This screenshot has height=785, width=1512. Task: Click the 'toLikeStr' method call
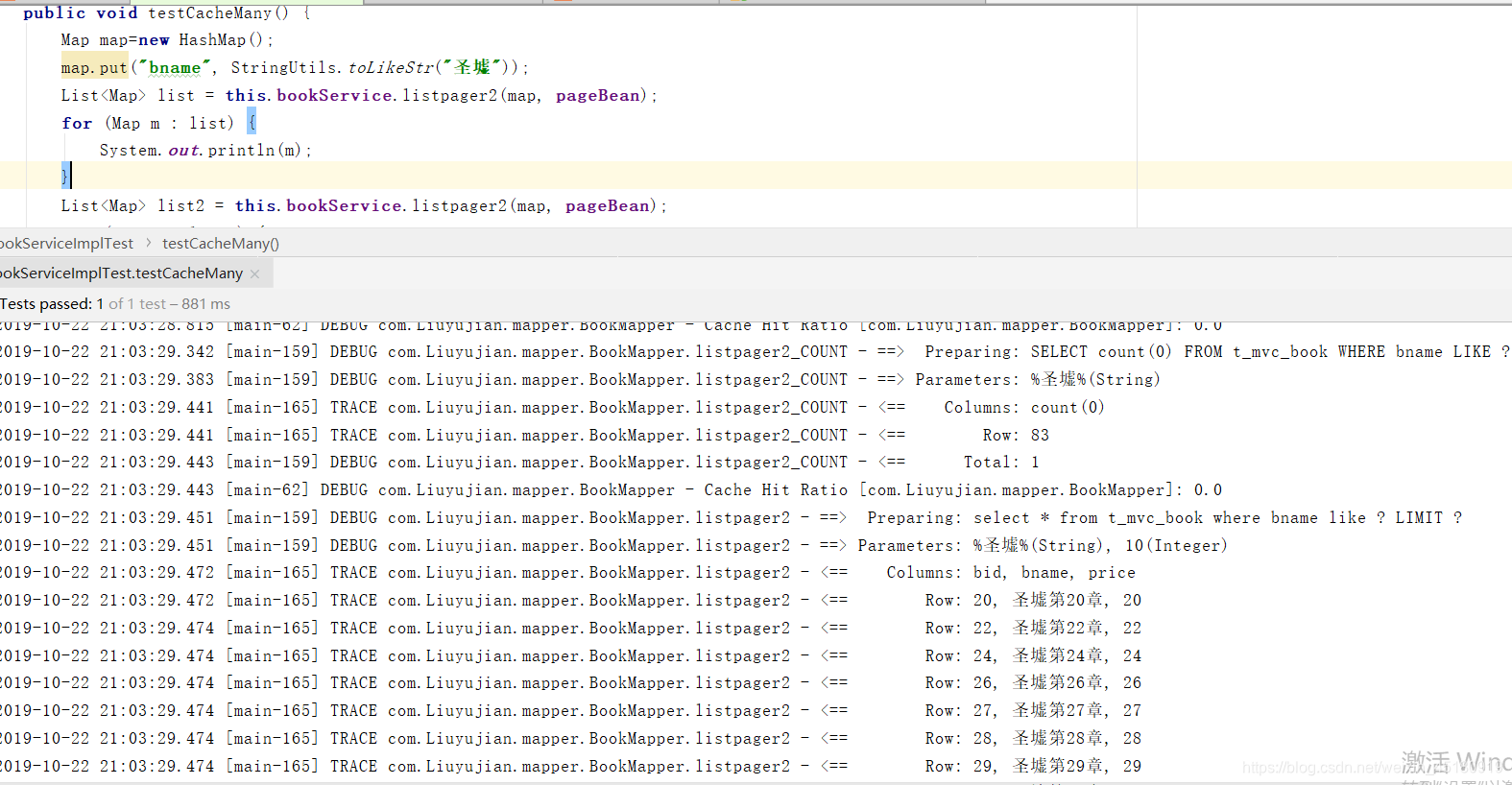pyautogui.click(x=391, y=68)
